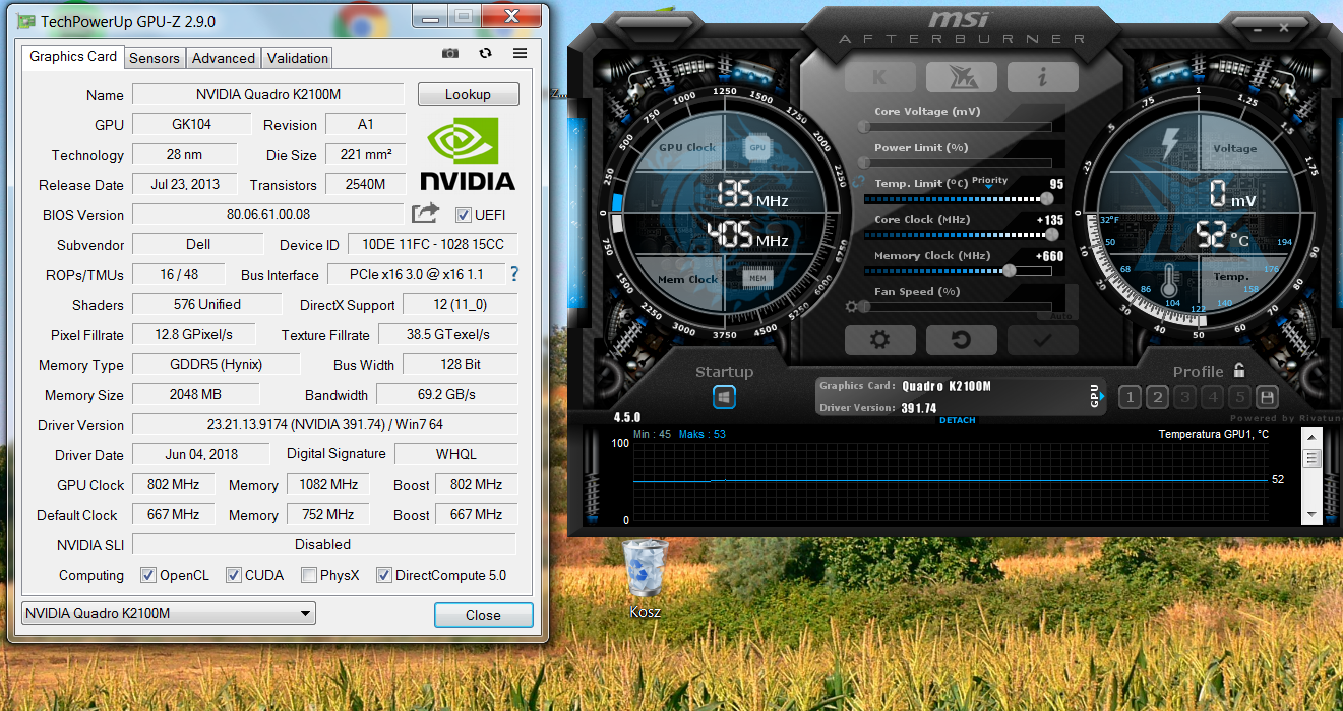The width and height of the screenshot is (1343, 711).
Task: Click the Bandwidth value 69.2 GB/s
Action: [x=447, y=394]
